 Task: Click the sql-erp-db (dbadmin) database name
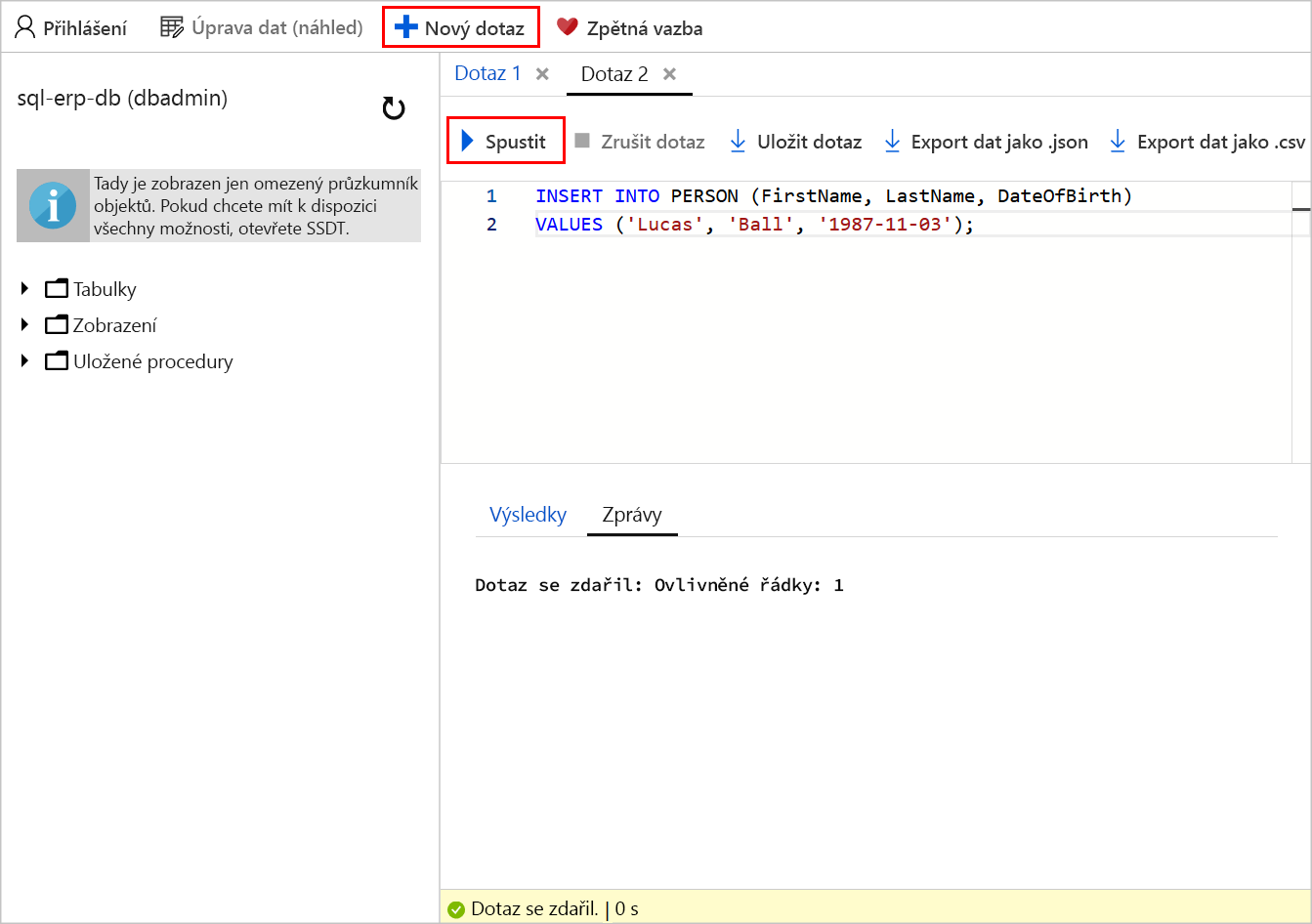(x=122, y=98)
